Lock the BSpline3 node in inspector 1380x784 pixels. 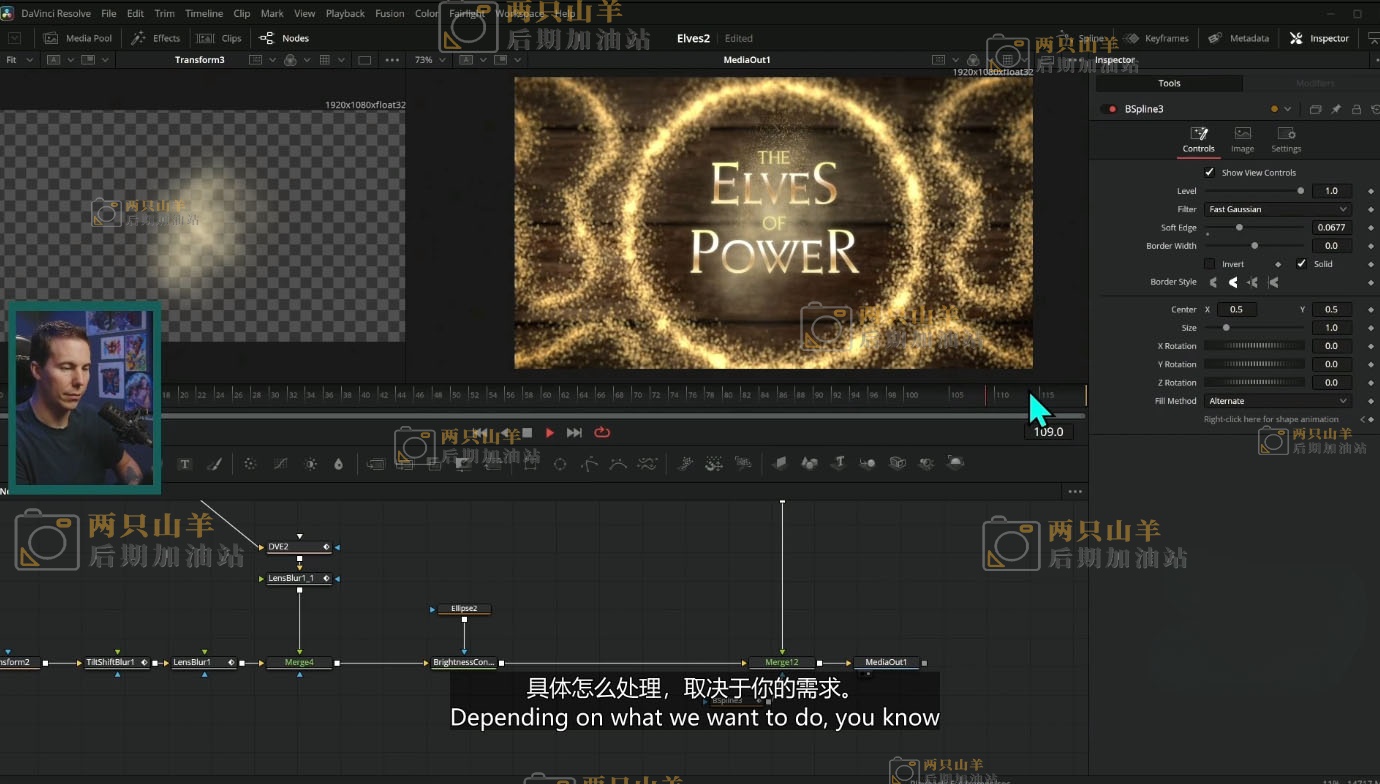[x=1356, y=109]
